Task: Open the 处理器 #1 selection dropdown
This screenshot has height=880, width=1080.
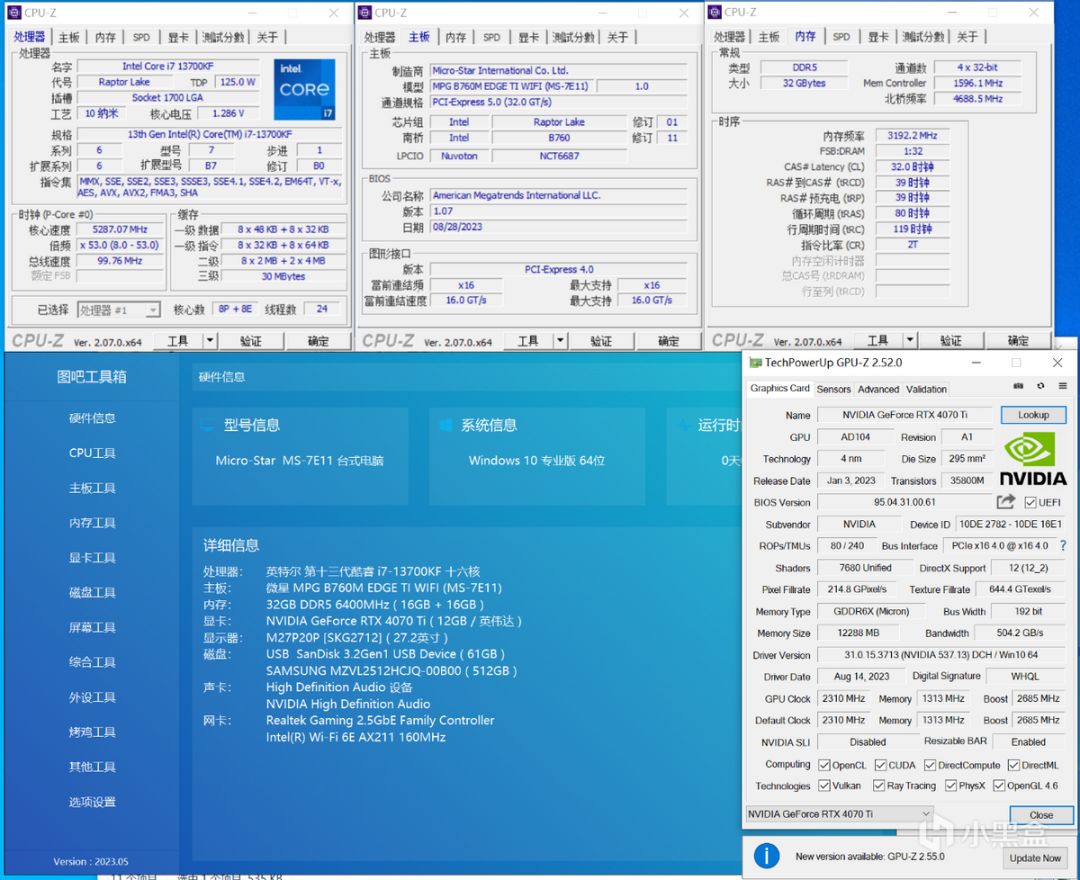Action: 152,310
